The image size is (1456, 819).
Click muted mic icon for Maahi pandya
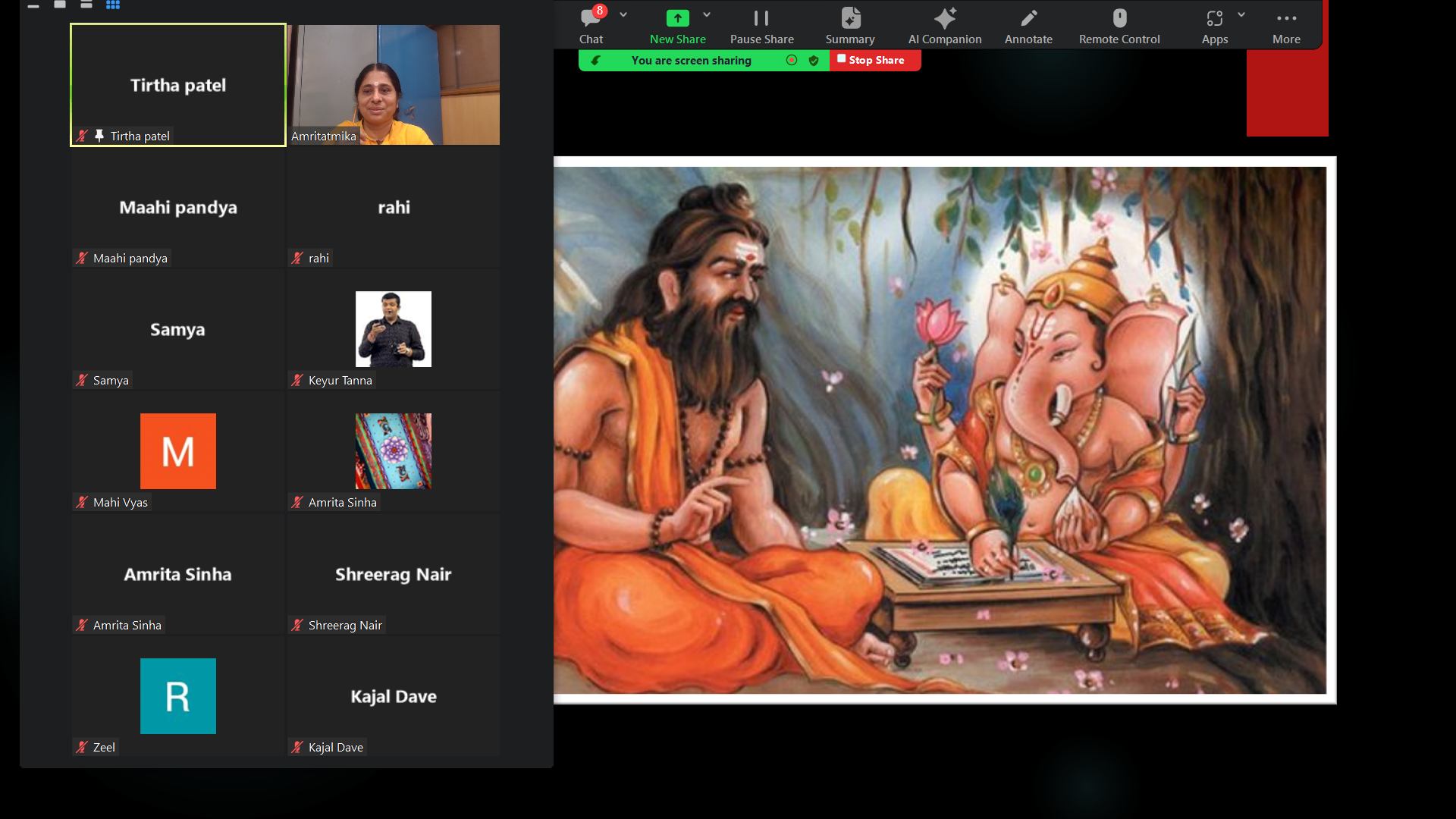[x=82, y=258]
